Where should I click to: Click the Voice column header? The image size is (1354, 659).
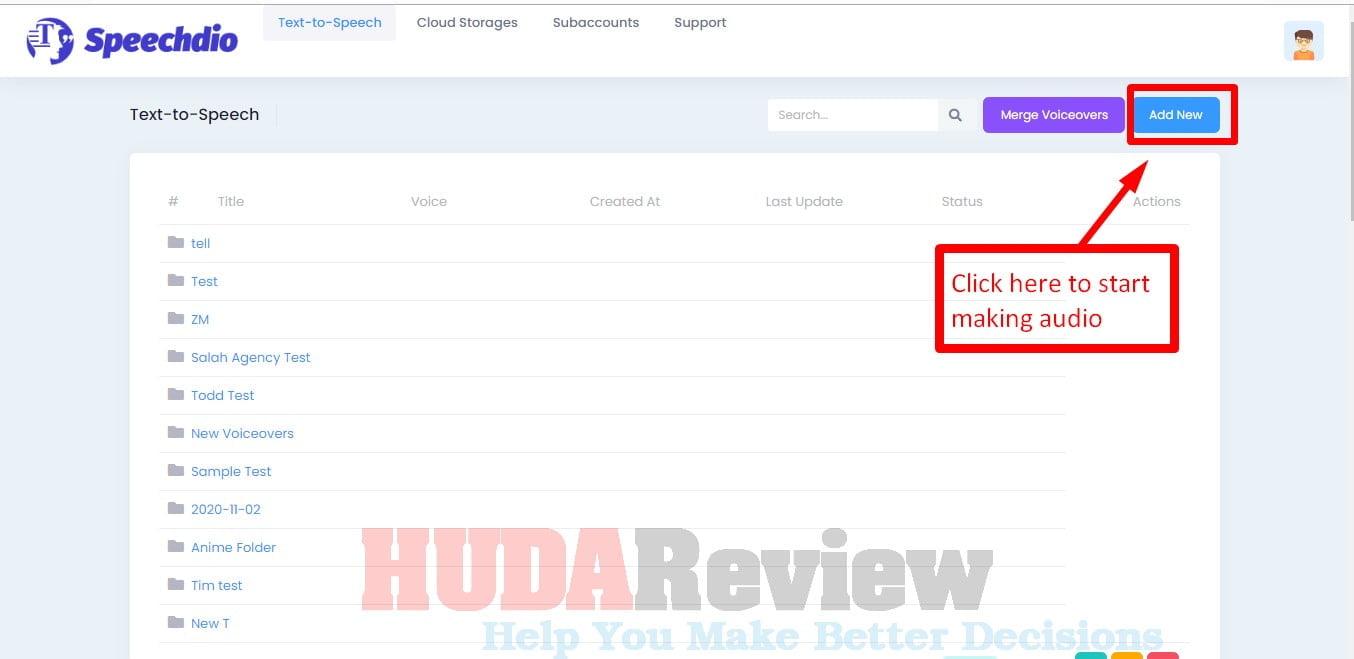point(429,201)
